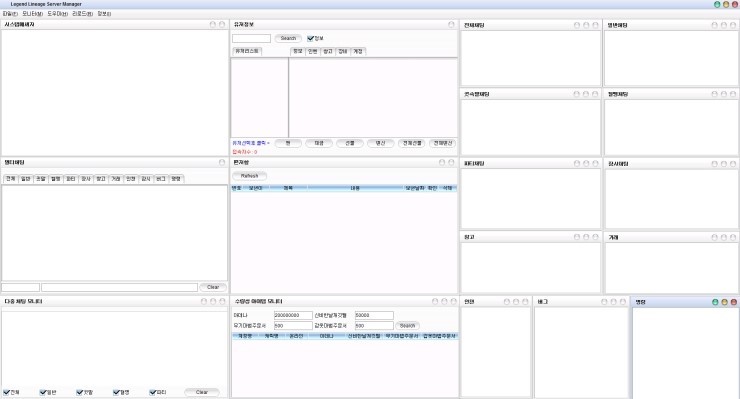
Task: Toggle 전체 checkbox in 다중 채팅 모니터
Action: pos(7,392)
